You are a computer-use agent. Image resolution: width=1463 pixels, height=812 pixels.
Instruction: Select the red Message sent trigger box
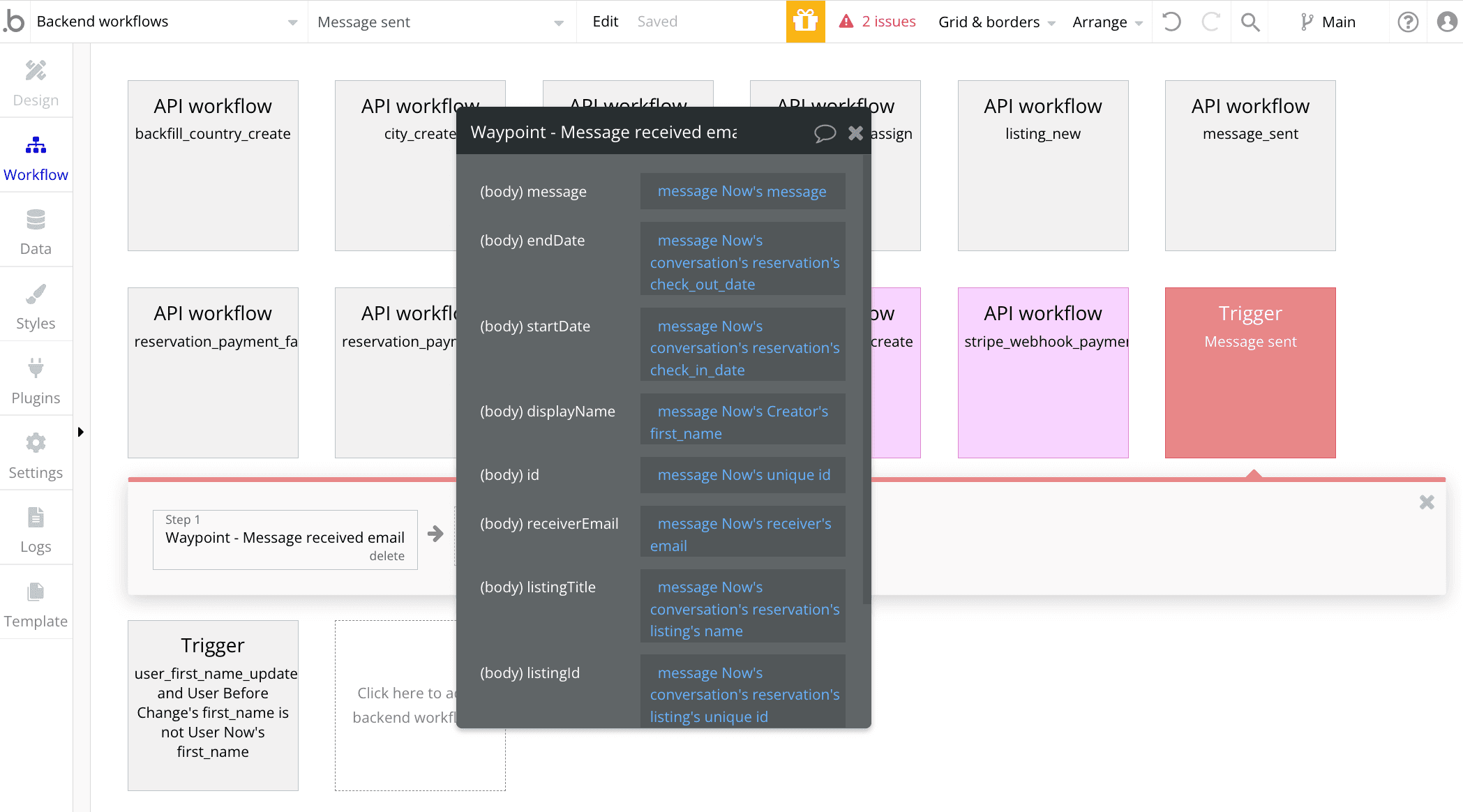coord(1250,373)
